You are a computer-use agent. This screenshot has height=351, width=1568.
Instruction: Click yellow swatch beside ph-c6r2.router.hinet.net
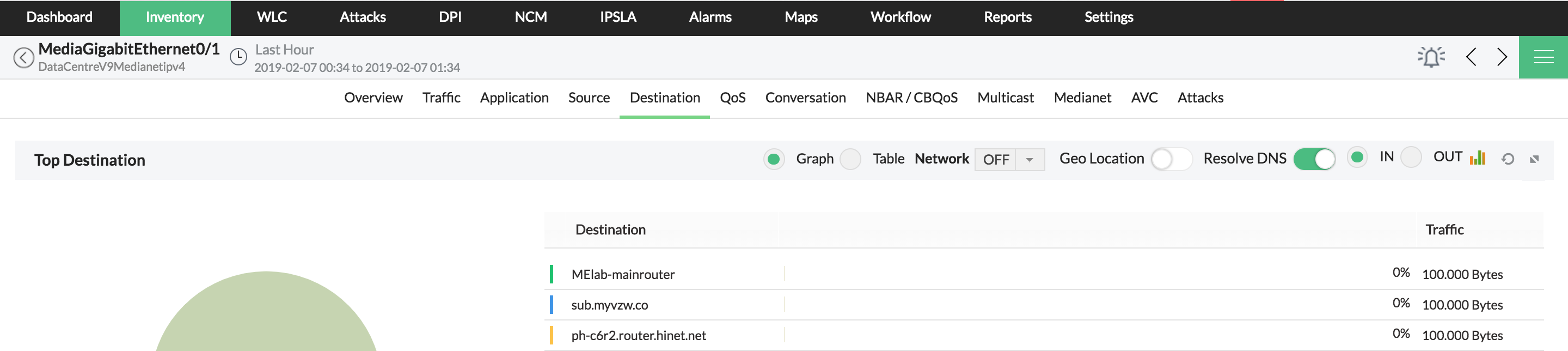tap(552, 336)
